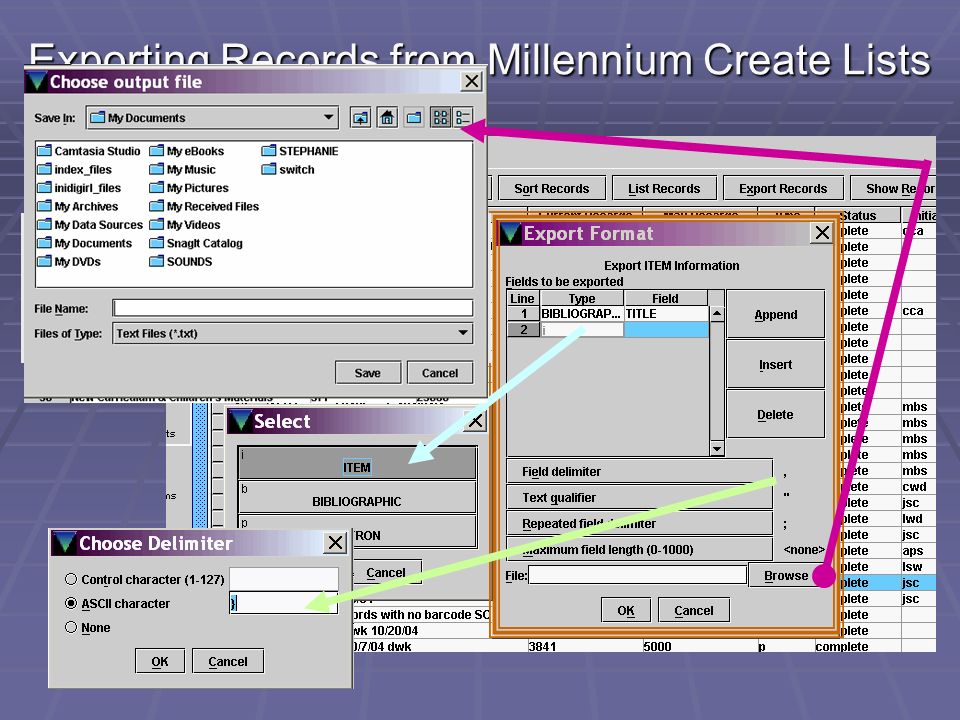Select the My Videos folder
Image resolution: width=960 pixels, height=720 pixels.
click(x=186, y=225)
